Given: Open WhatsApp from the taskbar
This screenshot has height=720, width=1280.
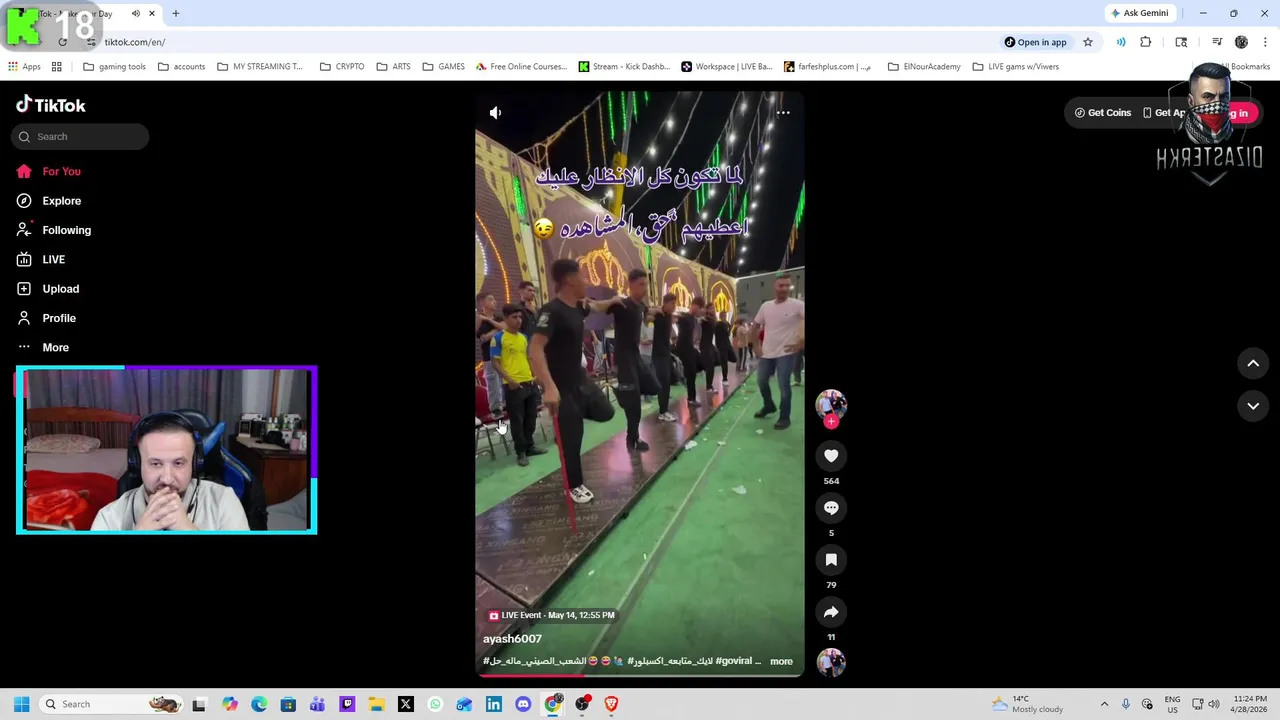Looking at the screenshot, I should (x=435, y=704).
